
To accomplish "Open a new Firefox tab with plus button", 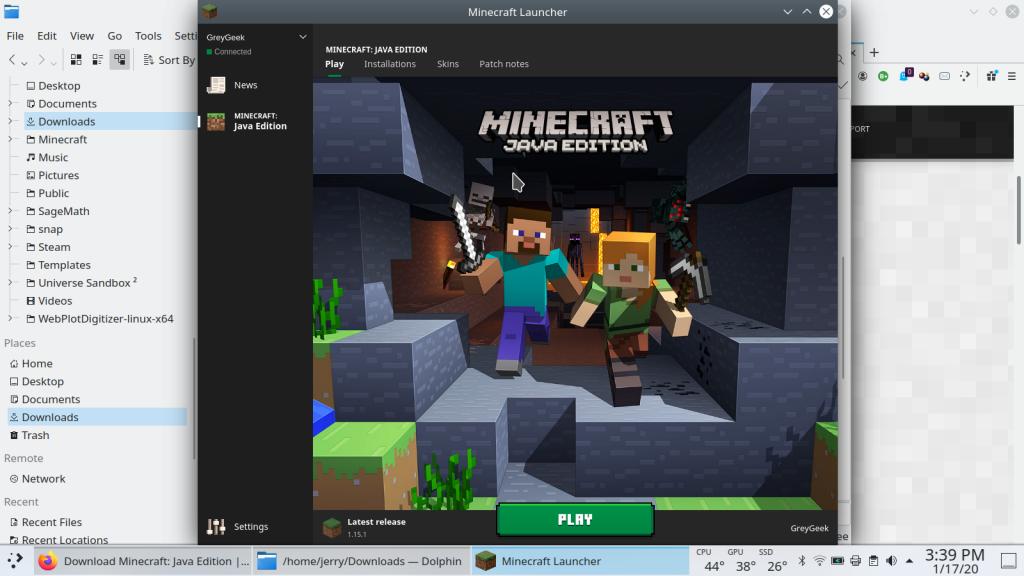I will tap(873, 52).
